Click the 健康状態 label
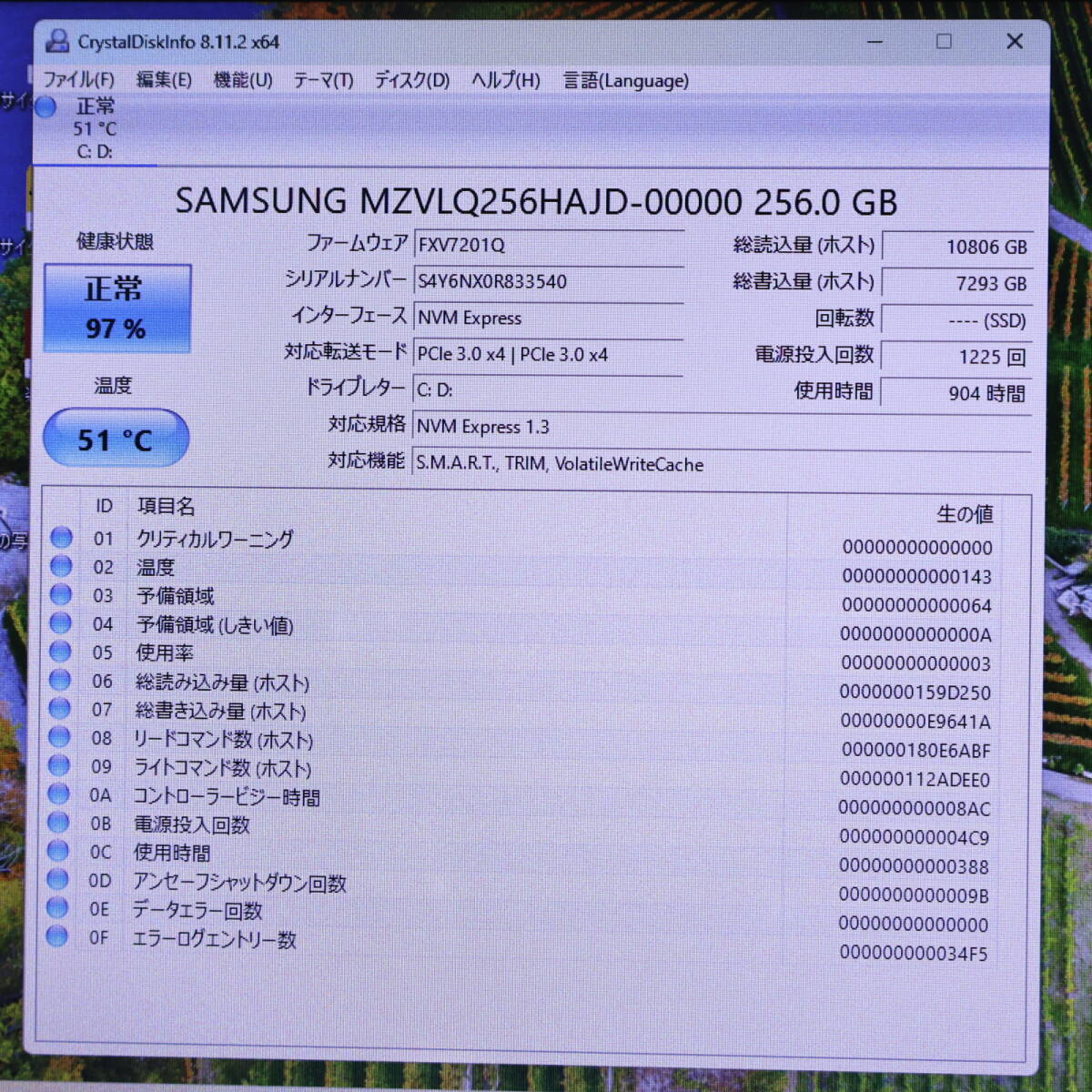The image size is (1092, 1092). tap(115, 241)
